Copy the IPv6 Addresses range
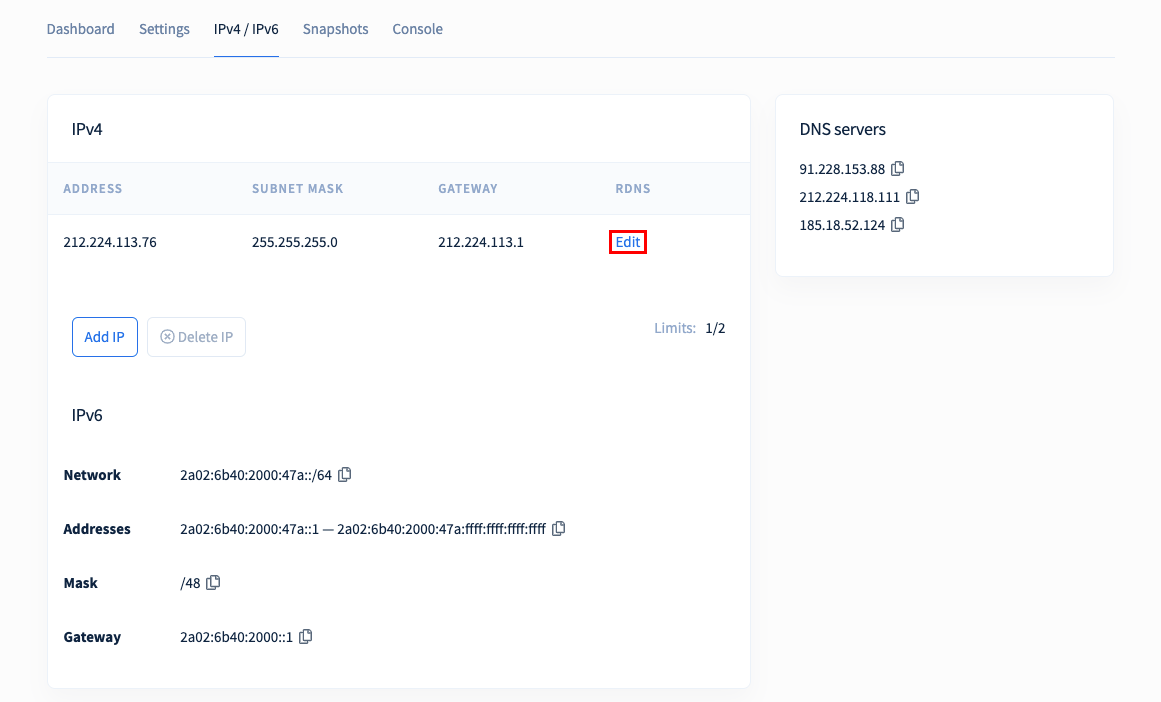Viewport: 1161px width, 702px height. [558, 529]
